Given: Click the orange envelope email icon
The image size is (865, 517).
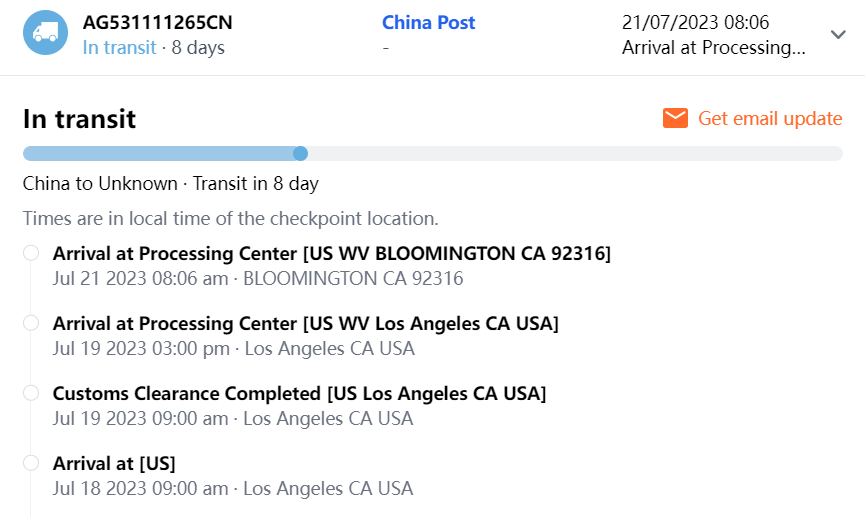Looking at the screenshot, I should click(675, 119).
